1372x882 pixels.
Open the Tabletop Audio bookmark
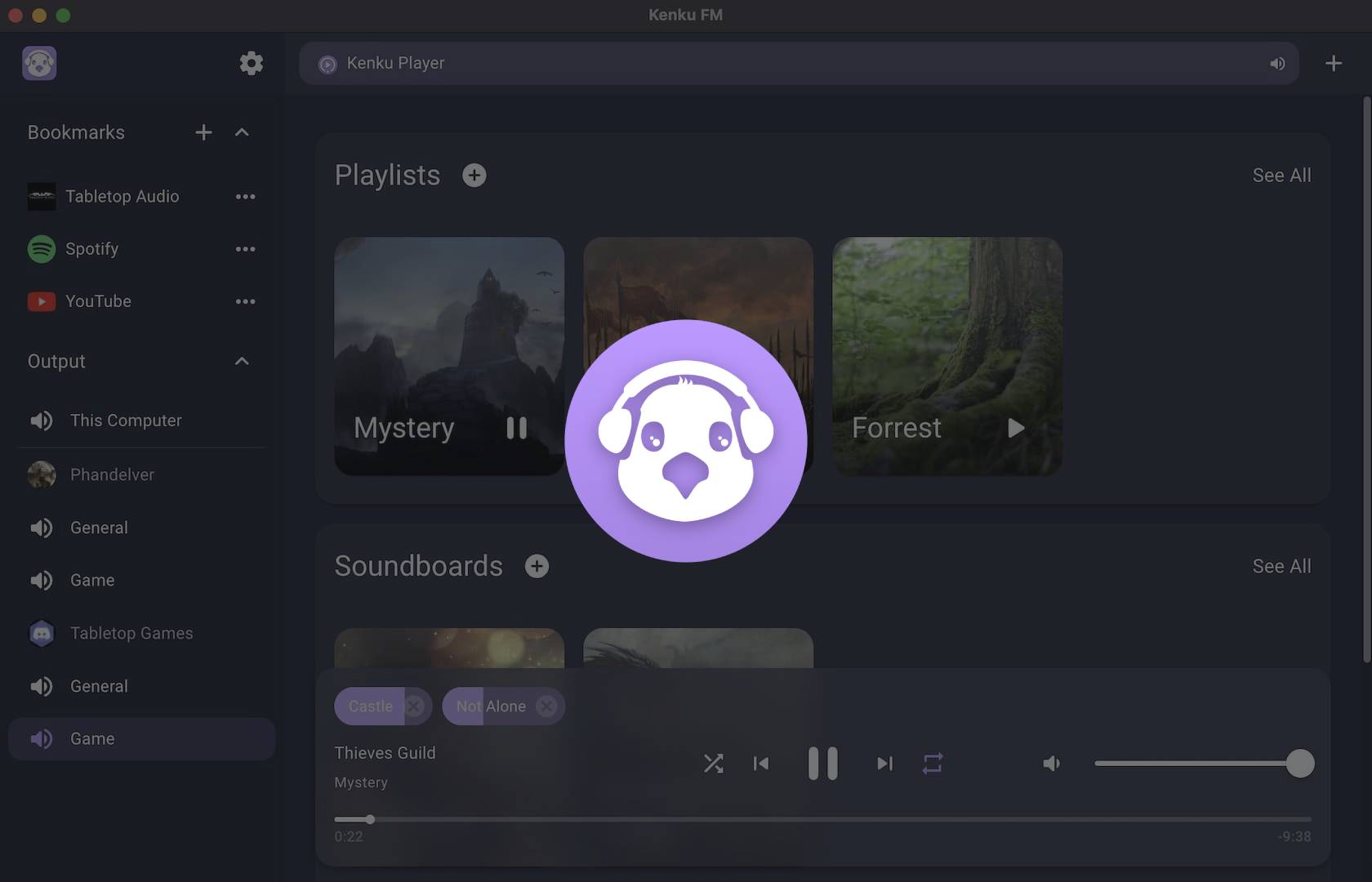click(122, 197)
